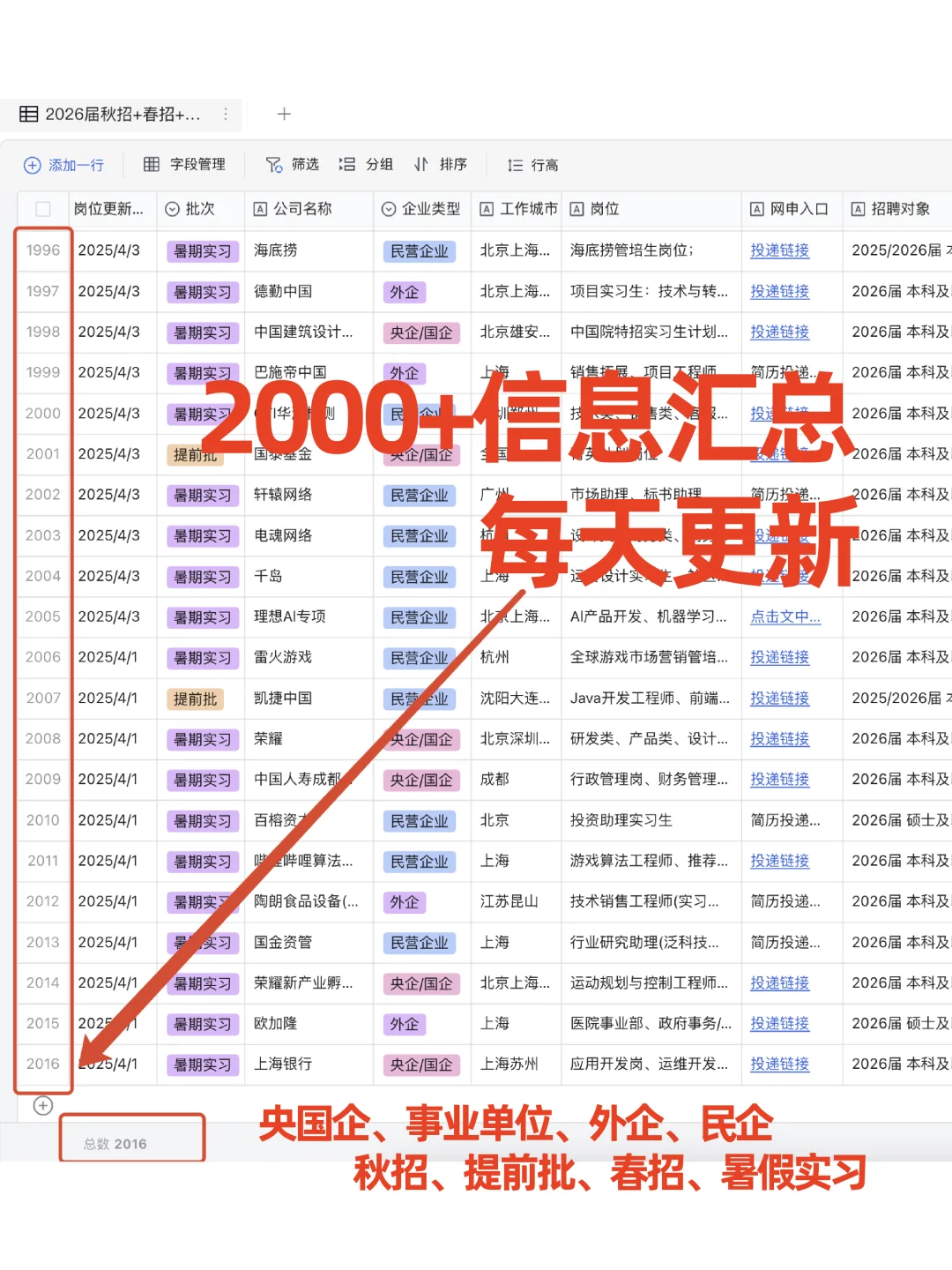Tick the select-all checkbox in header
The height and width of the screenshot is (1270, 952).
coord(43,209)
